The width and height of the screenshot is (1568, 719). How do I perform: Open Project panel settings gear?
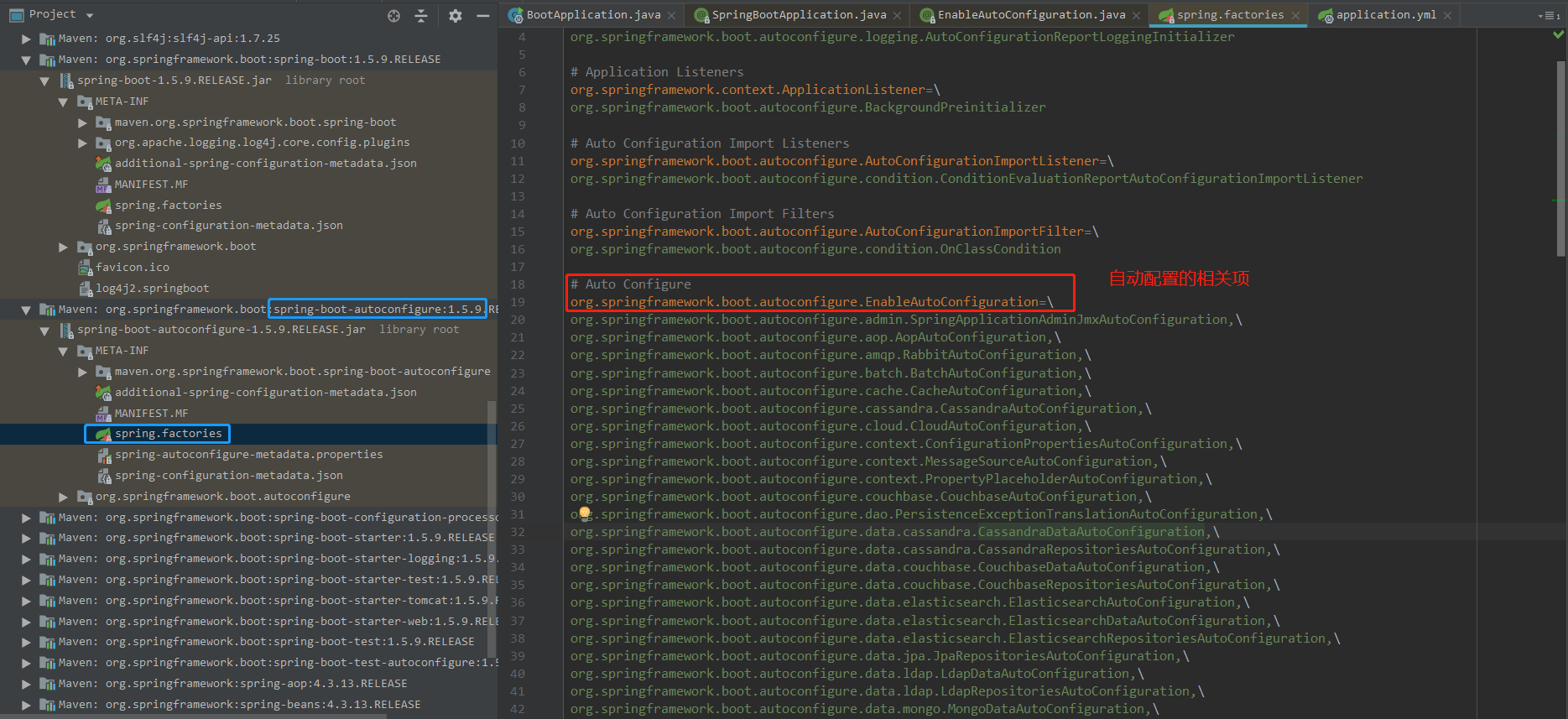click(455, 15)
